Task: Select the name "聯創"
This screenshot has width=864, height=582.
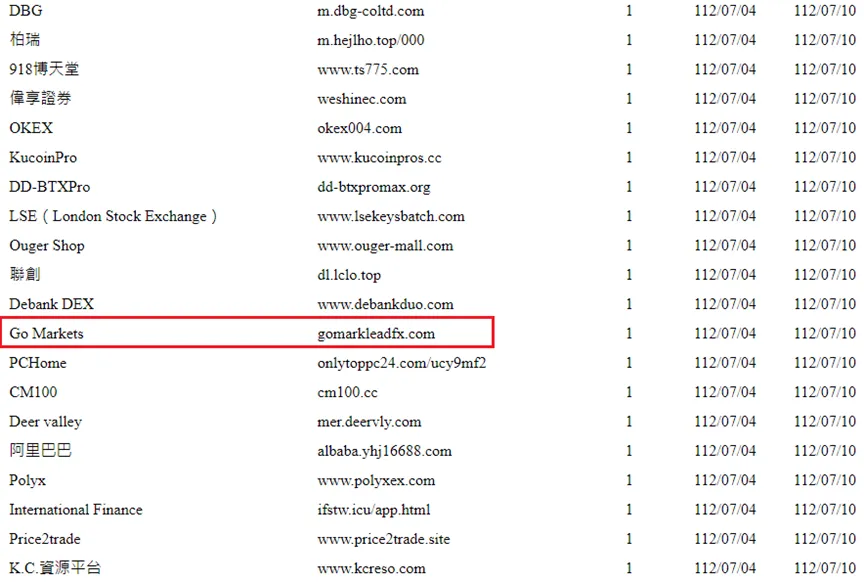Action: [x=25, y=274]
